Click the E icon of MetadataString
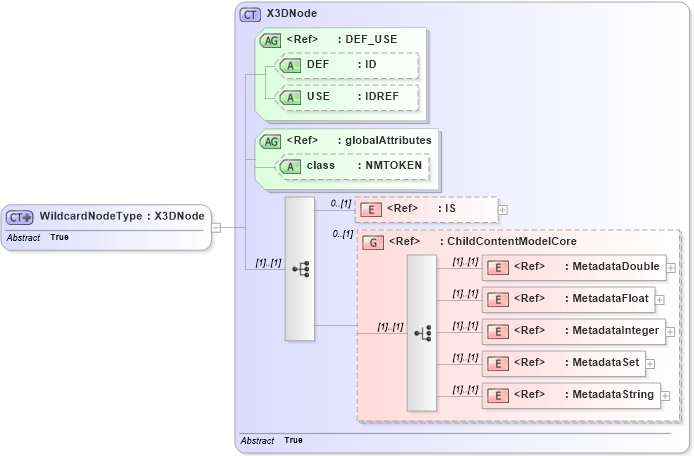 497,395
